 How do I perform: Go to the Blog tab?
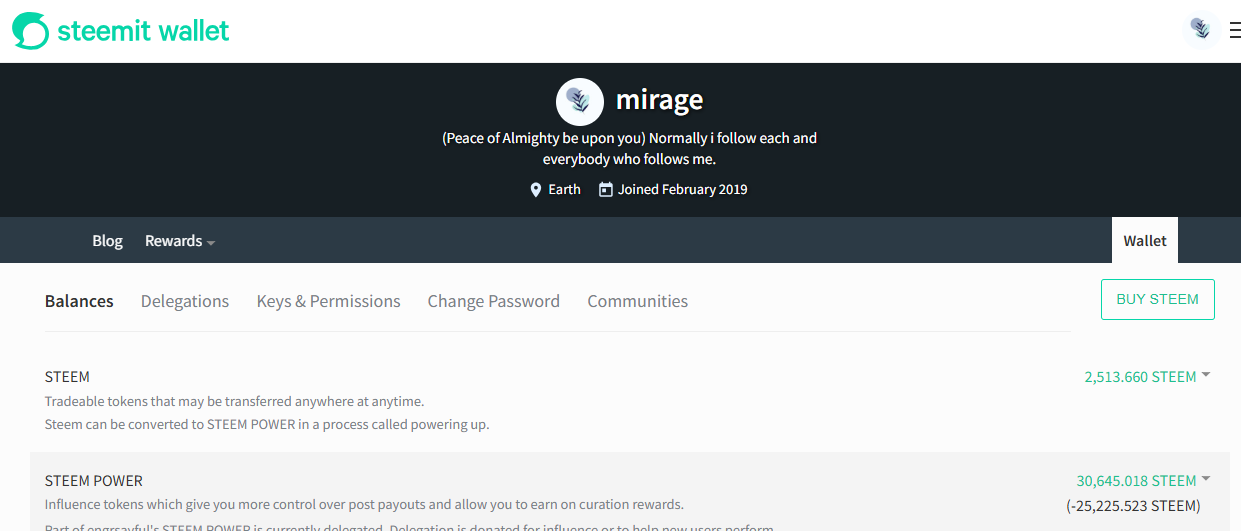point(107,241)
